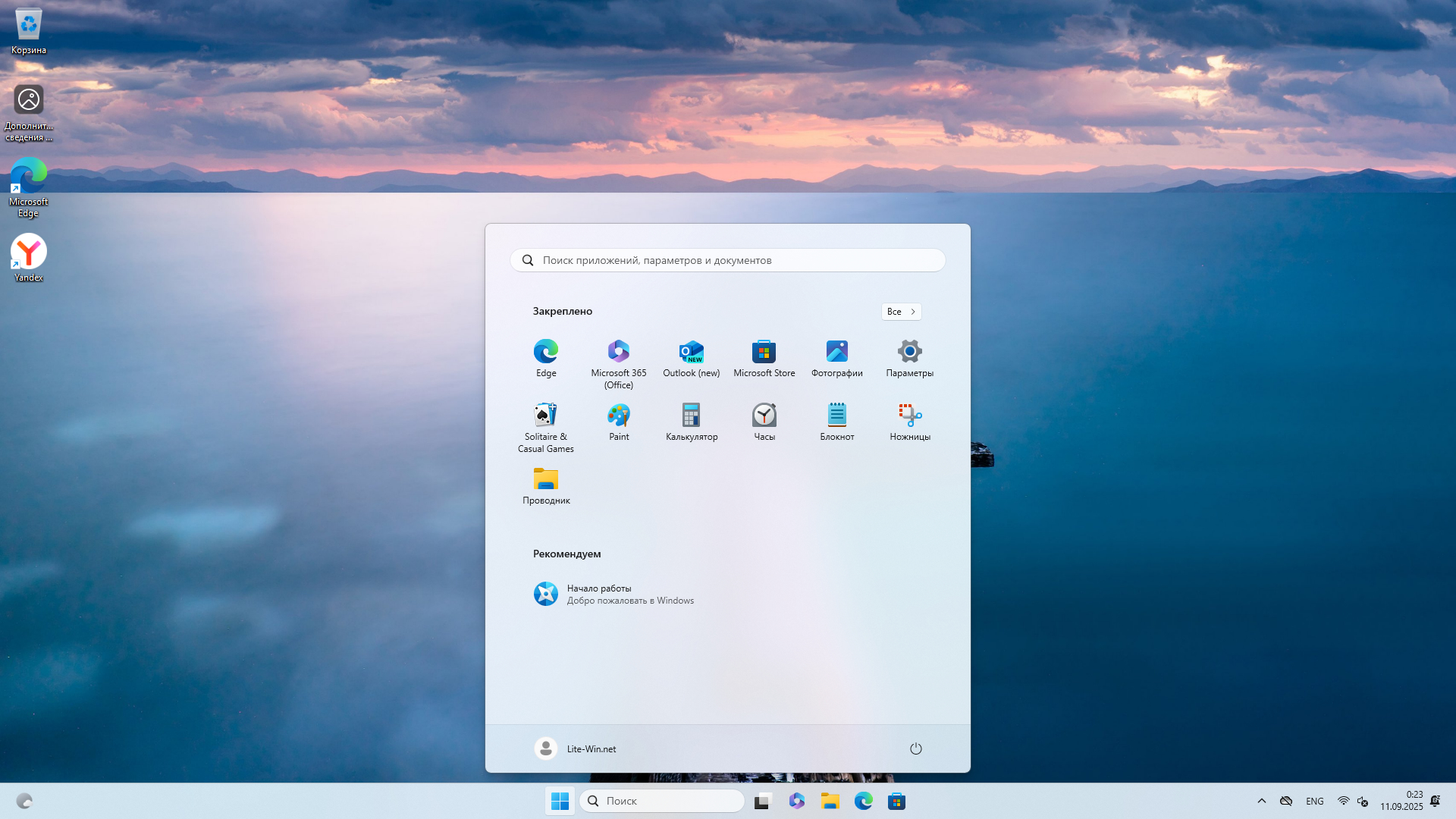Show hidden tray icons via the chevron
Viewport: 1456px width, 819px height.
[1261, 801]
